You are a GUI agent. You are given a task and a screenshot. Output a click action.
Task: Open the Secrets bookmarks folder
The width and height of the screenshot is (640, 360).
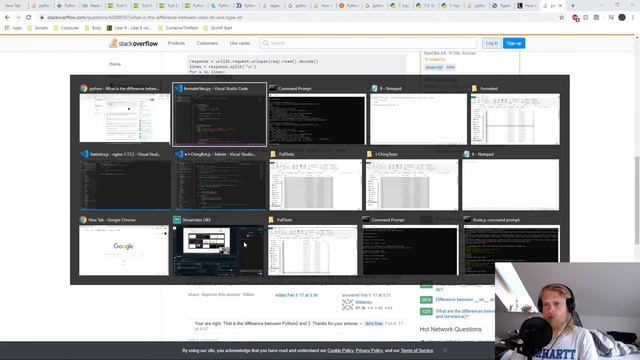(x=38, y=28)
